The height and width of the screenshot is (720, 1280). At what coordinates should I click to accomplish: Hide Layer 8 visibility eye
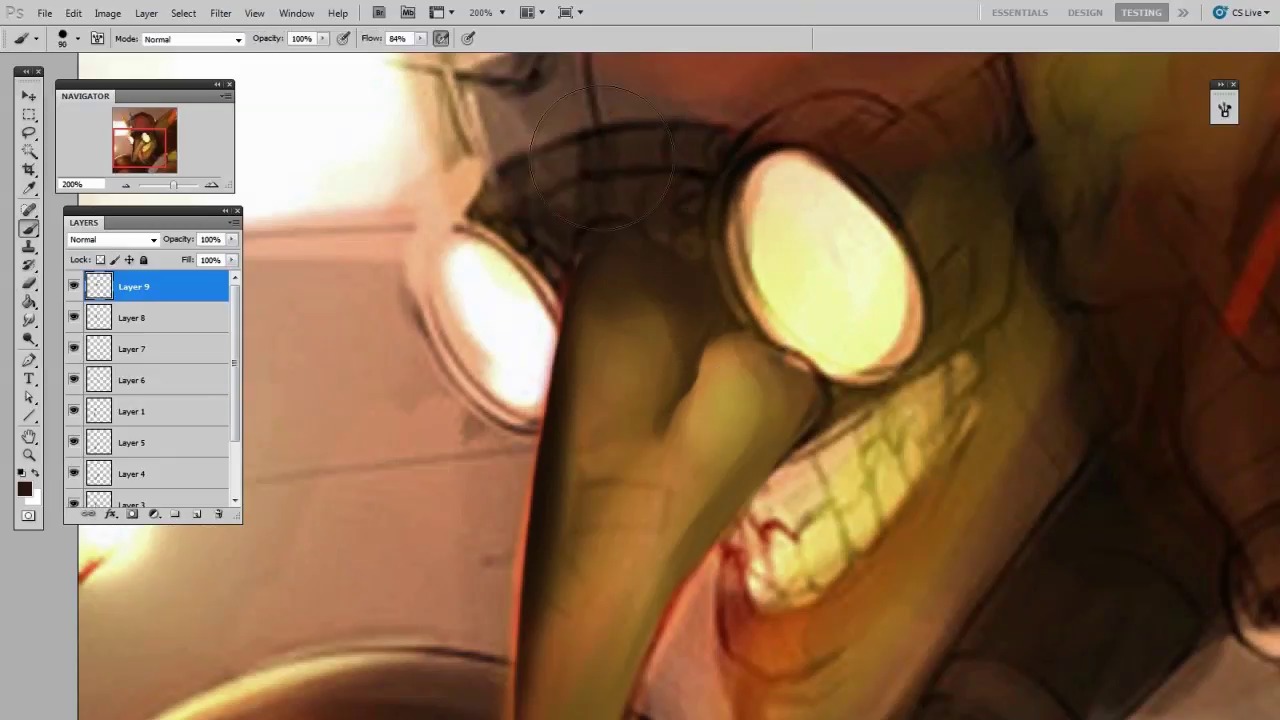74,317
